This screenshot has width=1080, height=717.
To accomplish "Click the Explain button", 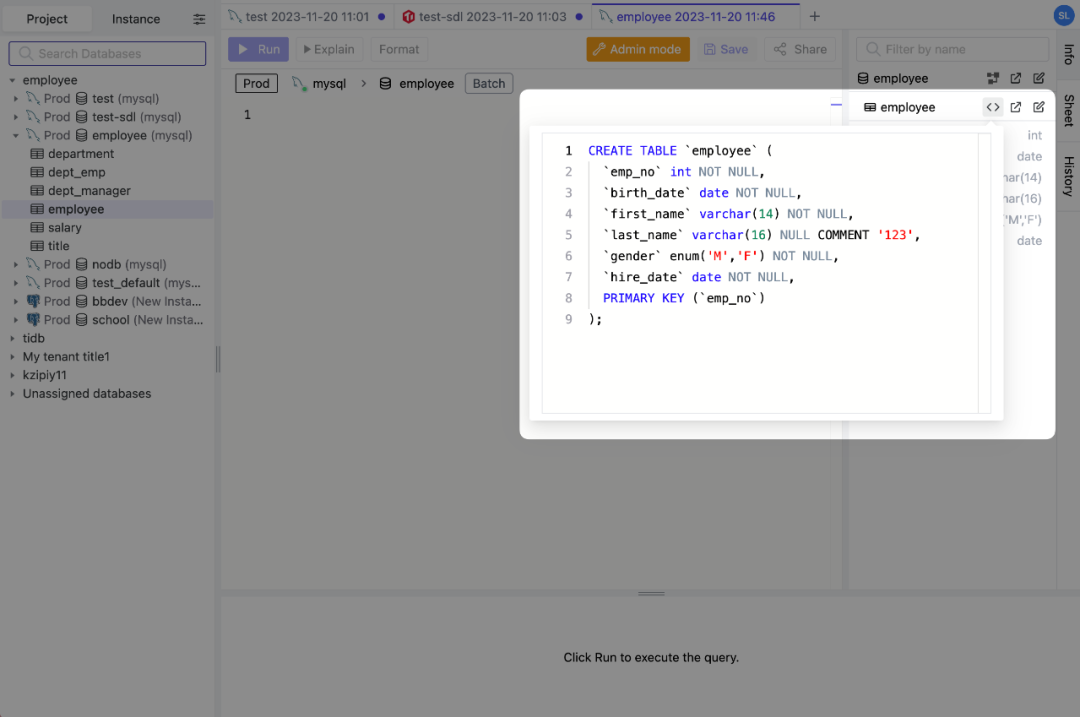I will click(329, 50).
